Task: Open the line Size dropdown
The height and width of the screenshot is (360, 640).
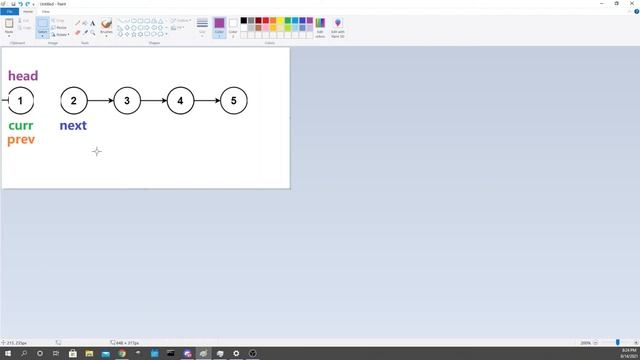Action: pos(202,28)
